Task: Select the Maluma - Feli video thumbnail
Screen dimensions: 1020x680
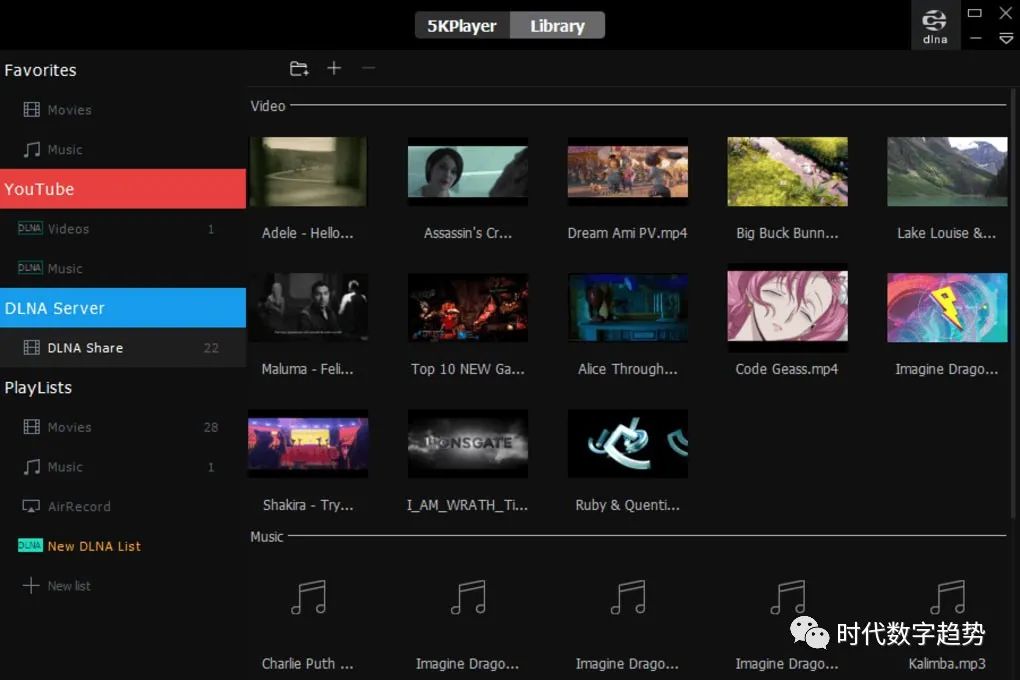Action: (308, 307)
